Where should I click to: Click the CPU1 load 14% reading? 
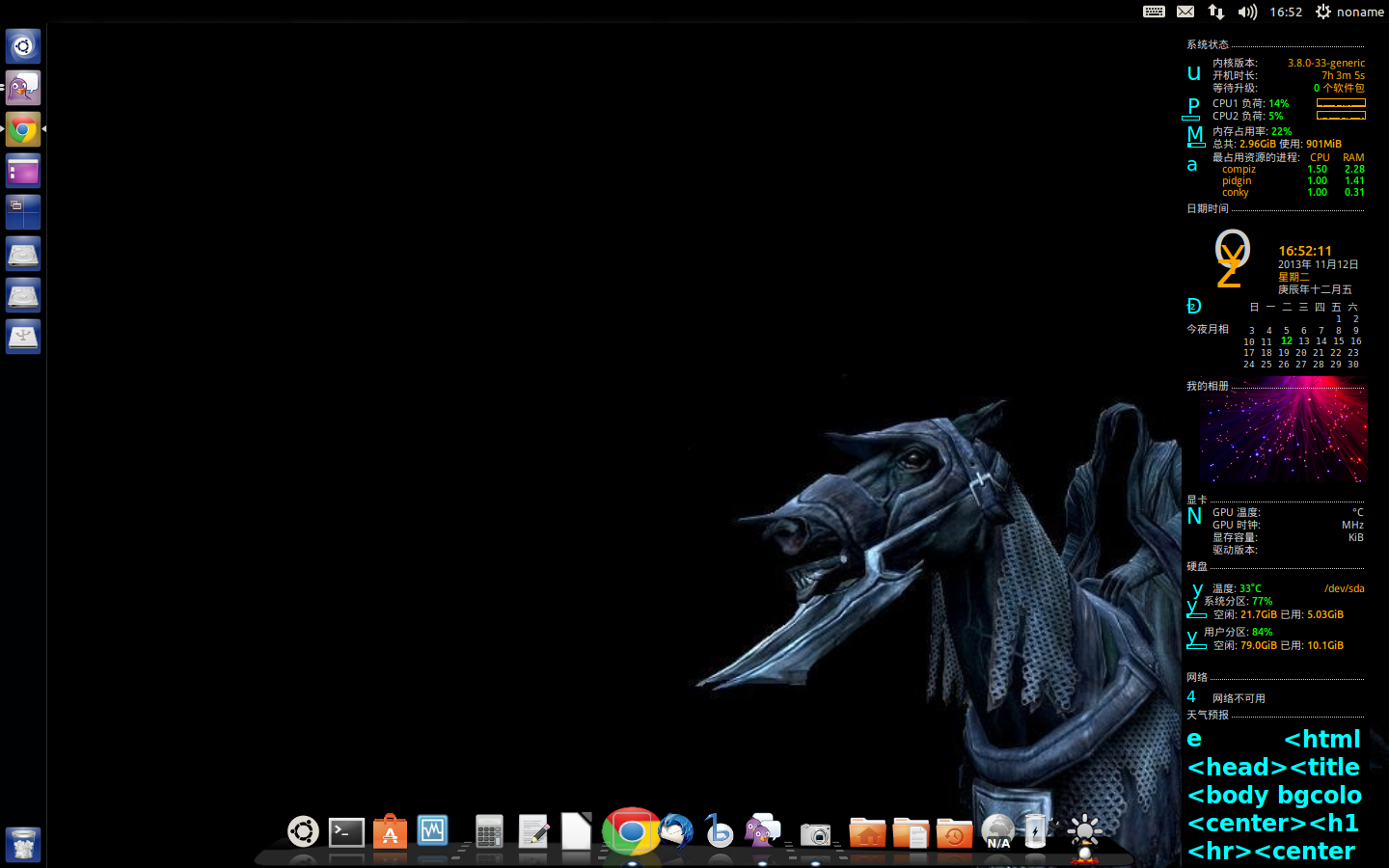[x=1279, y=103]
